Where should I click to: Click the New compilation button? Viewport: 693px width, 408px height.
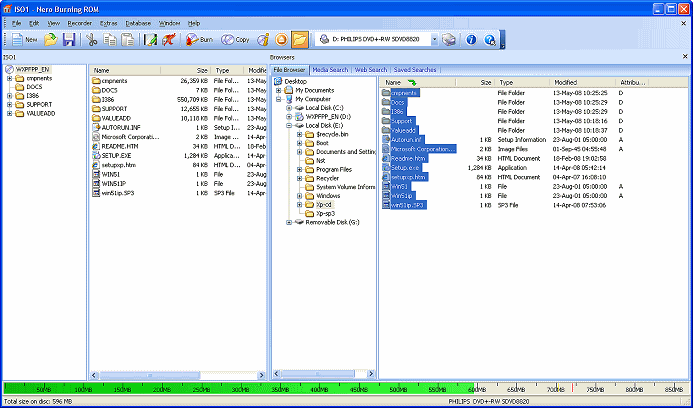point(24,40)
